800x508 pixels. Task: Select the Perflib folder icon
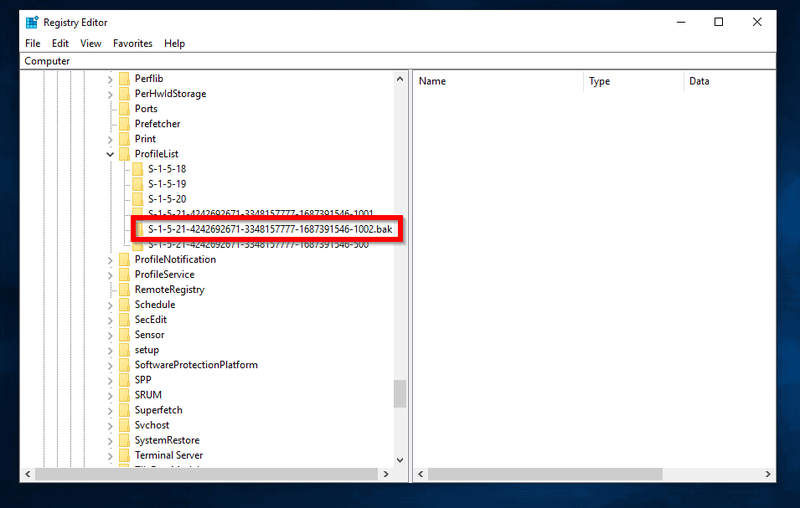[x=124, y=79]
